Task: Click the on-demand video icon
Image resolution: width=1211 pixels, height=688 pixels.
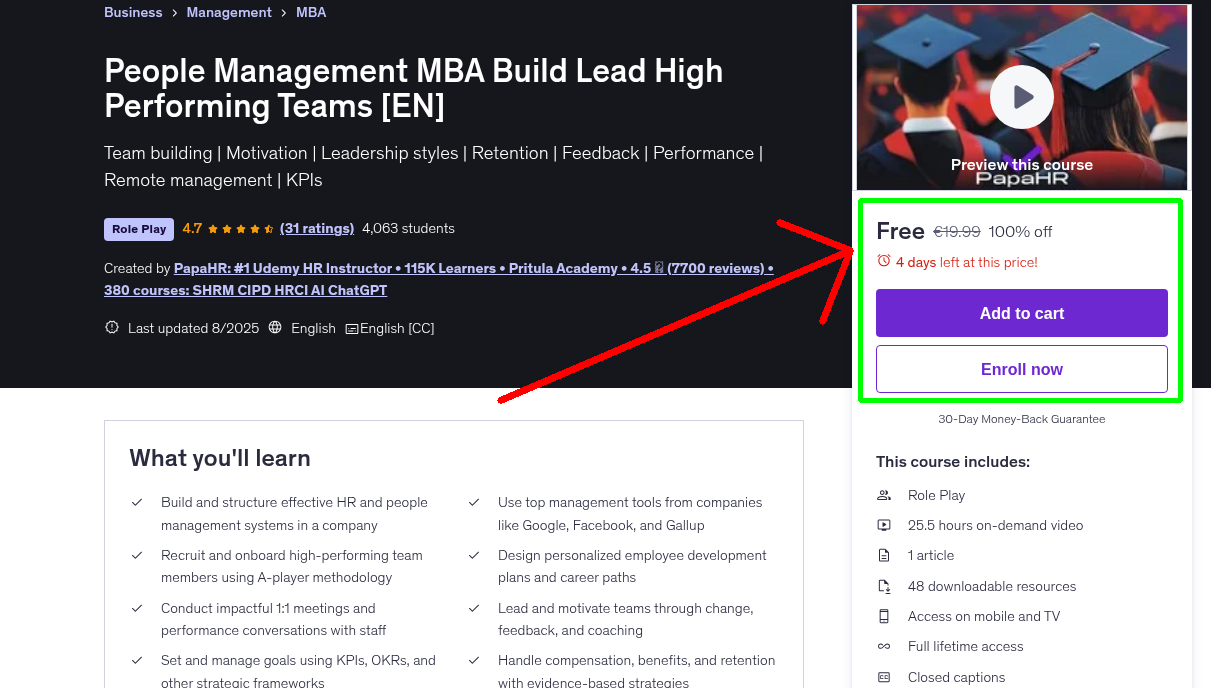Action: click(x=884, y=525)
